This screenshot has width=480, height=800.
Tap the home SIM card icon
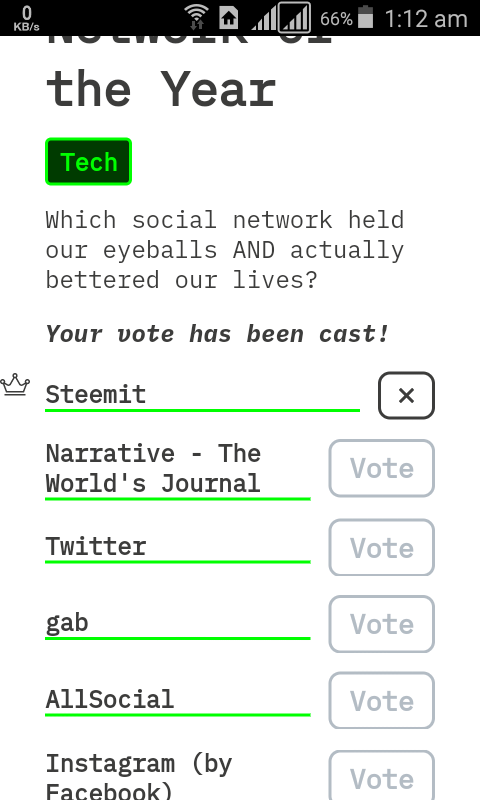coord(229,18)
